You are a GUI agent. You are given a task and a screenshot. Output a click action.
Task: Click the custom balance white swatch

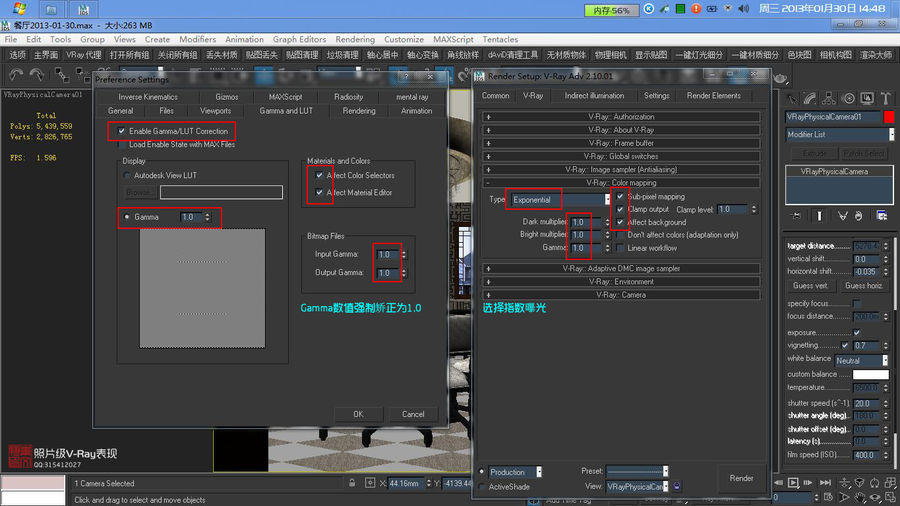871,374
